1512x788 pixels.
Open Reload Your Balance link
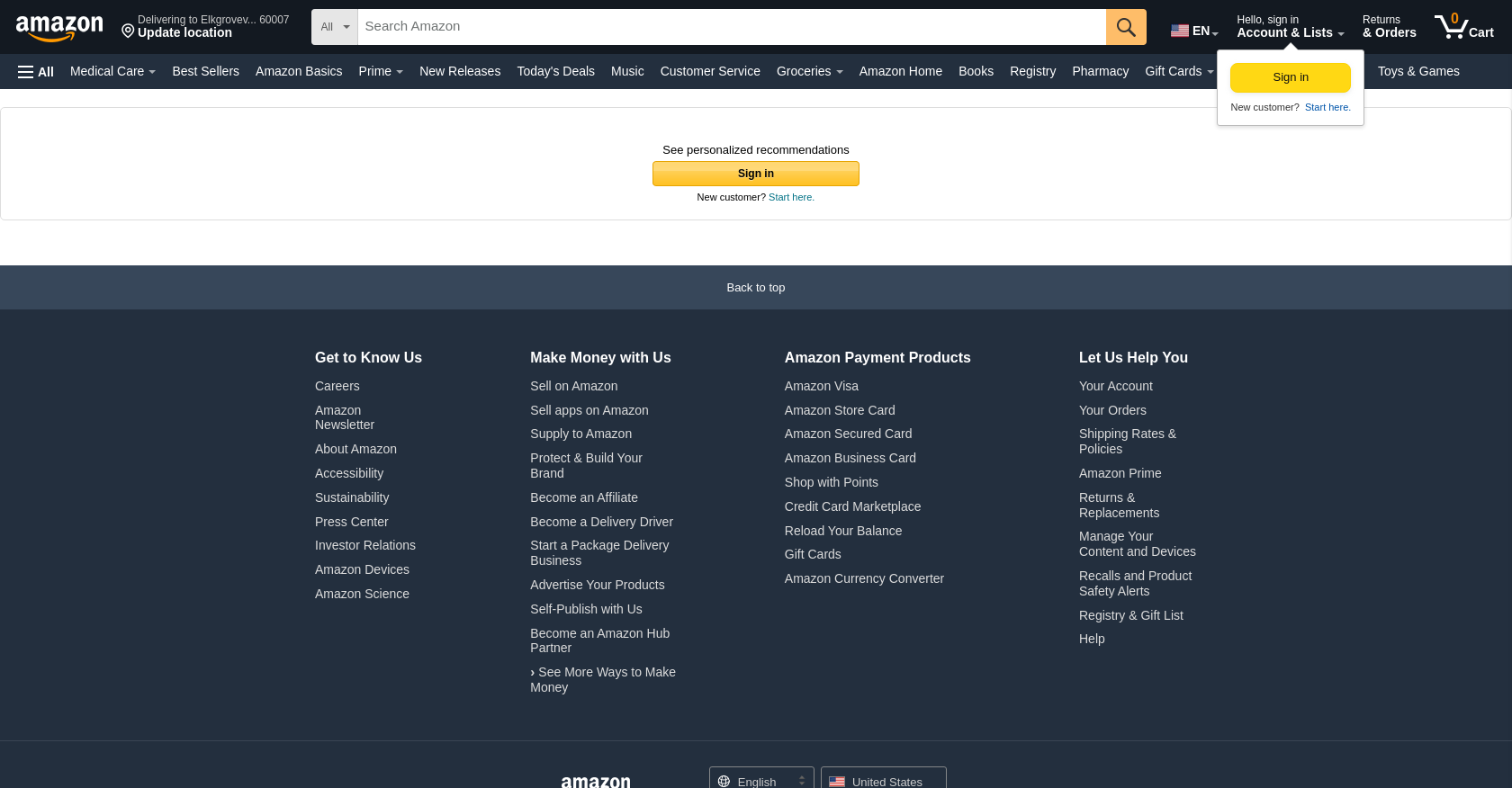coord(843,531)
